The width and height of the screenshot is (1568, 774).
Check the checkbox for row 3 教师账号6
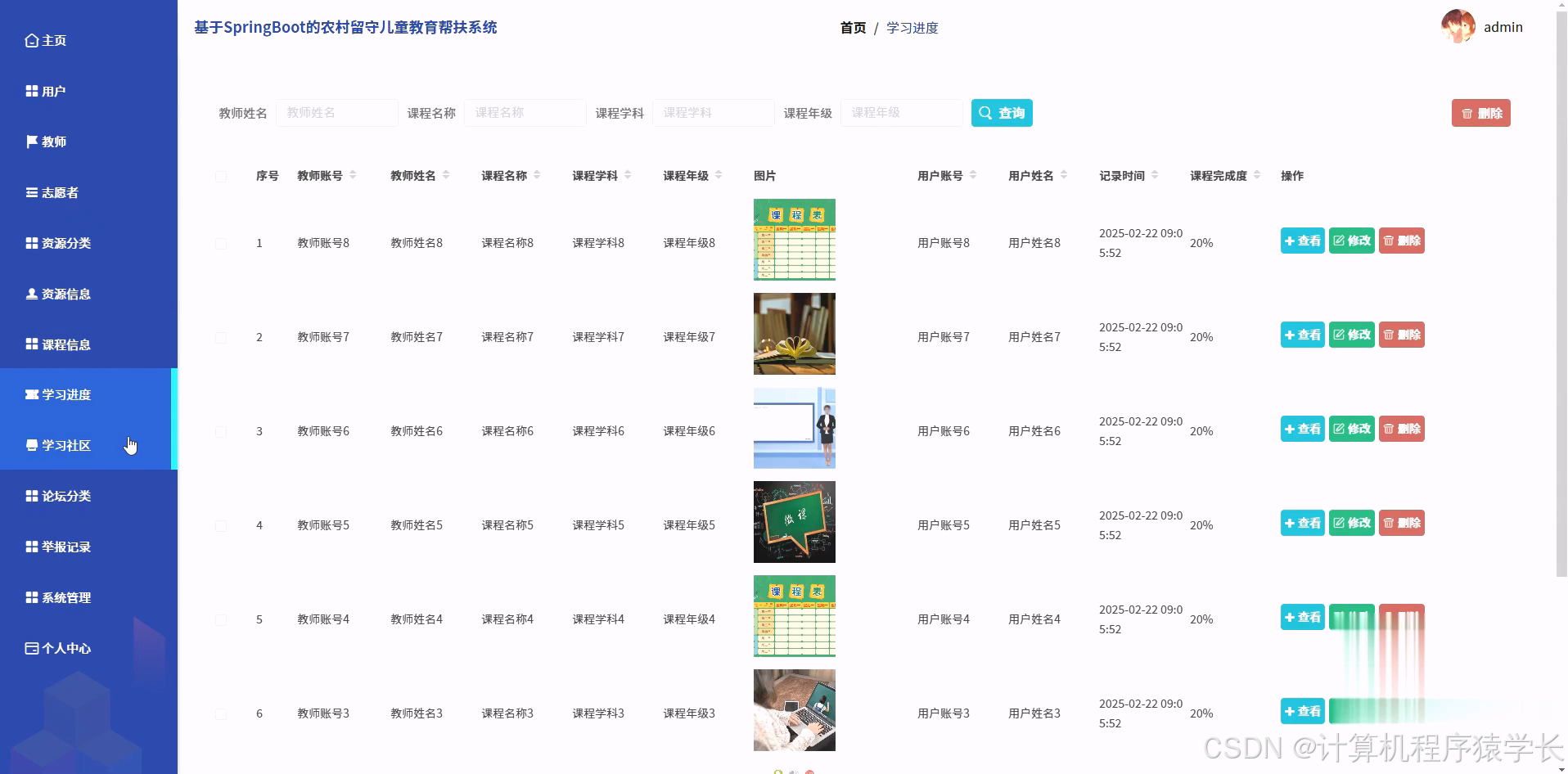point(220,432)
